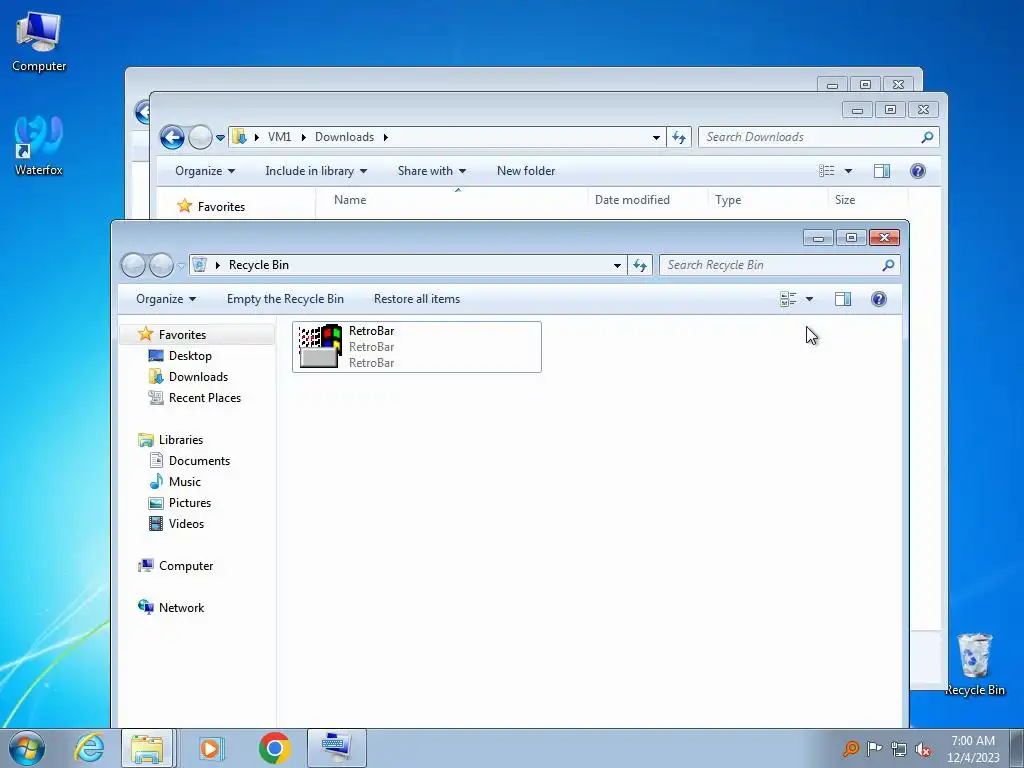The width and height of the screenshot is (1024, 768).
Task: Select Favorites in Recycle Bin sidebar
Action: (x=197, y=334)
